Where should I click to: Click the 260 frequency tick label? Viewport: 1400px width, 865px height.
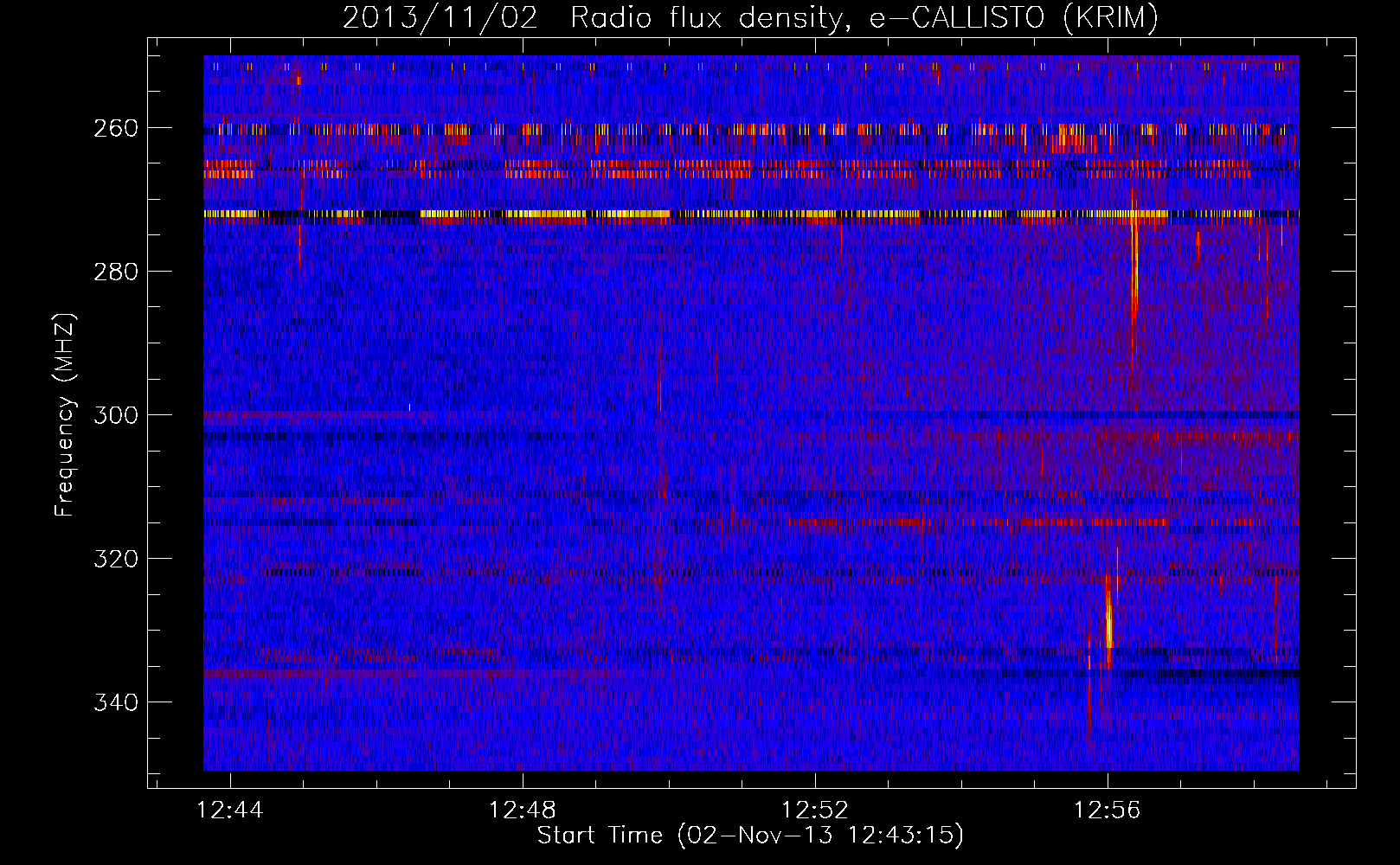tap(115, 128)
